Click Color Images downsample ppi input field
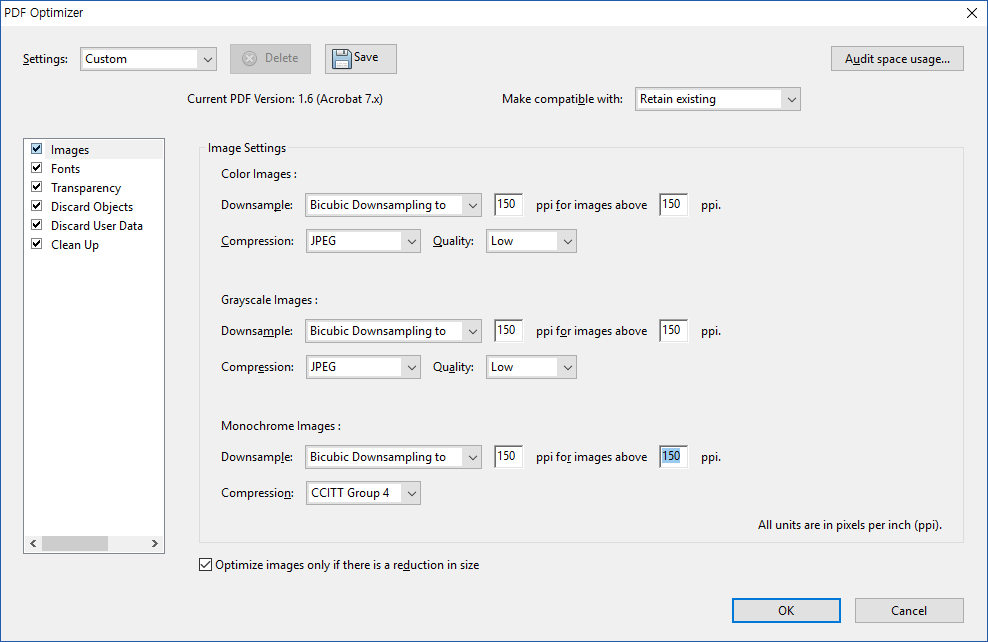This screenshot has width=988, height=642. (x=508, y=205)
